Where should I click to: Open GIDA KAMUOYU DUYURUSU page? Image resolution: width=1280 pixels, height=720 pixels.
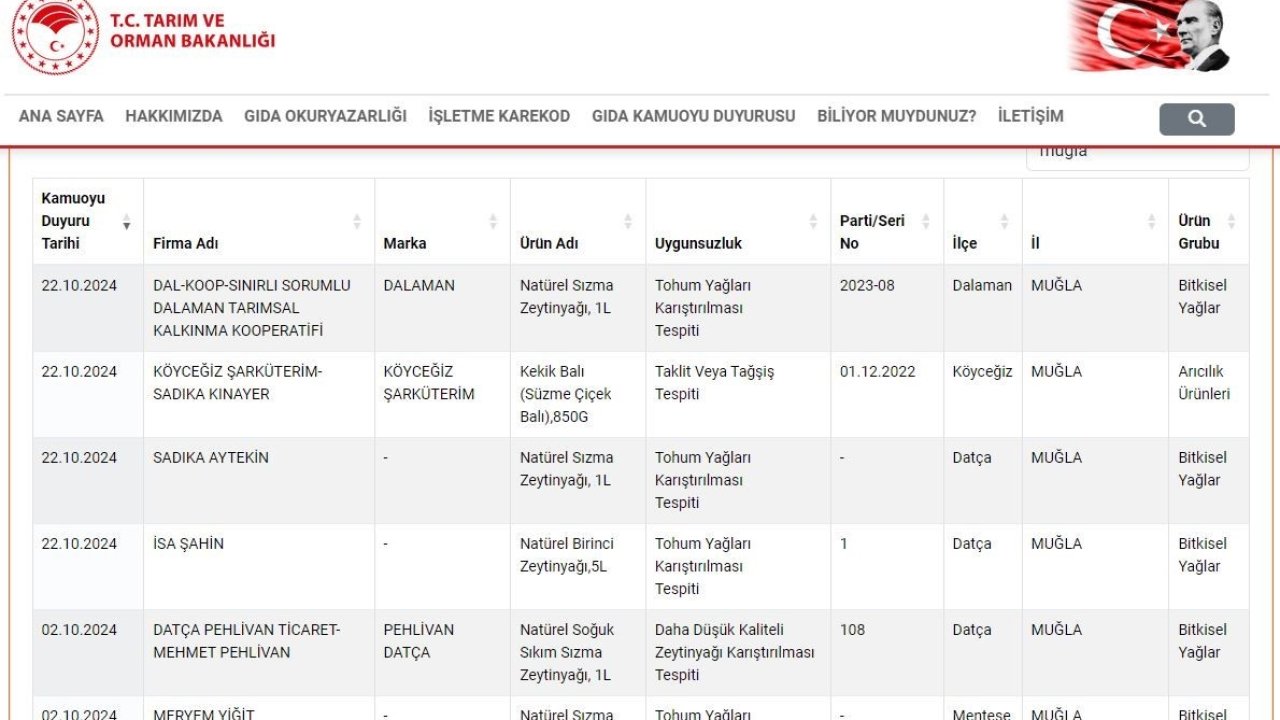[693, 116]
